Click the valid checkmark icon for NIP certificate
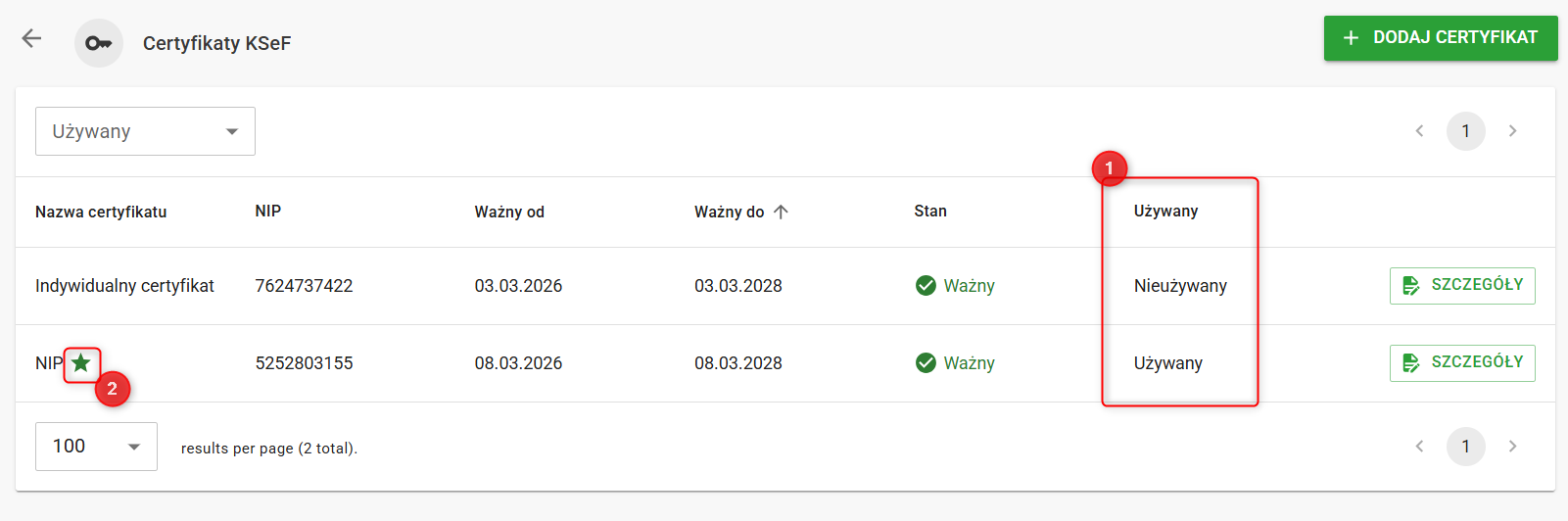This screenshot has height=521, width=1568. pos(926,363)
